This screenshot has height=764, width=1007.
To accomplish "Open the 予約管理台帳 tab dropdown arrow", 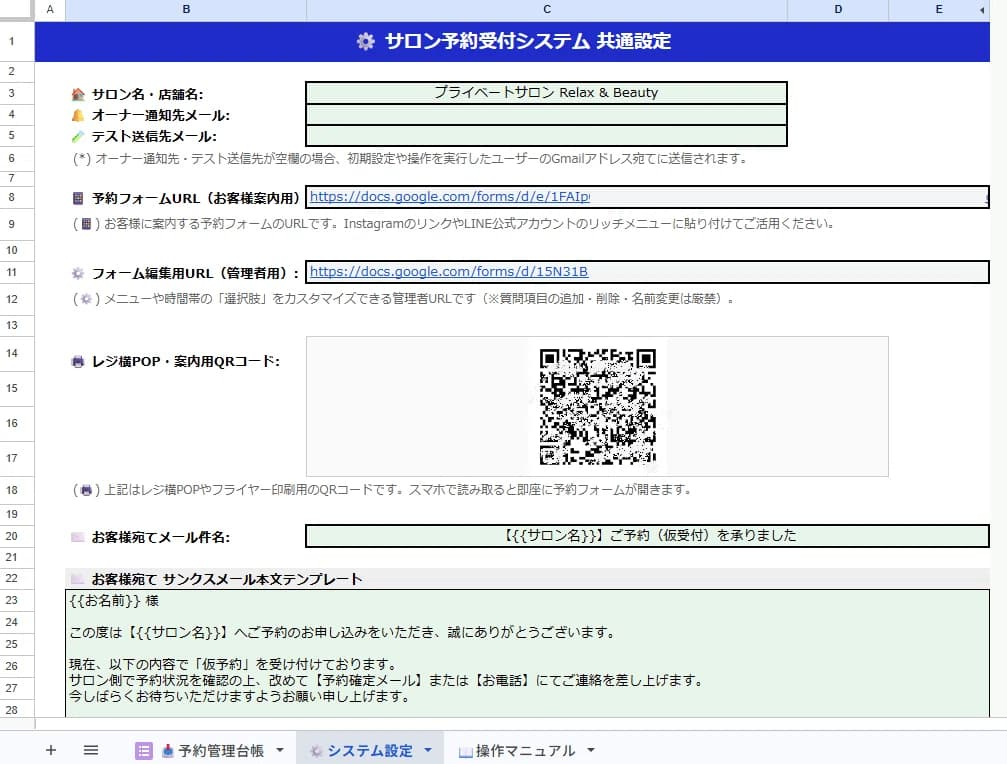I will click(x=280, y=750).
